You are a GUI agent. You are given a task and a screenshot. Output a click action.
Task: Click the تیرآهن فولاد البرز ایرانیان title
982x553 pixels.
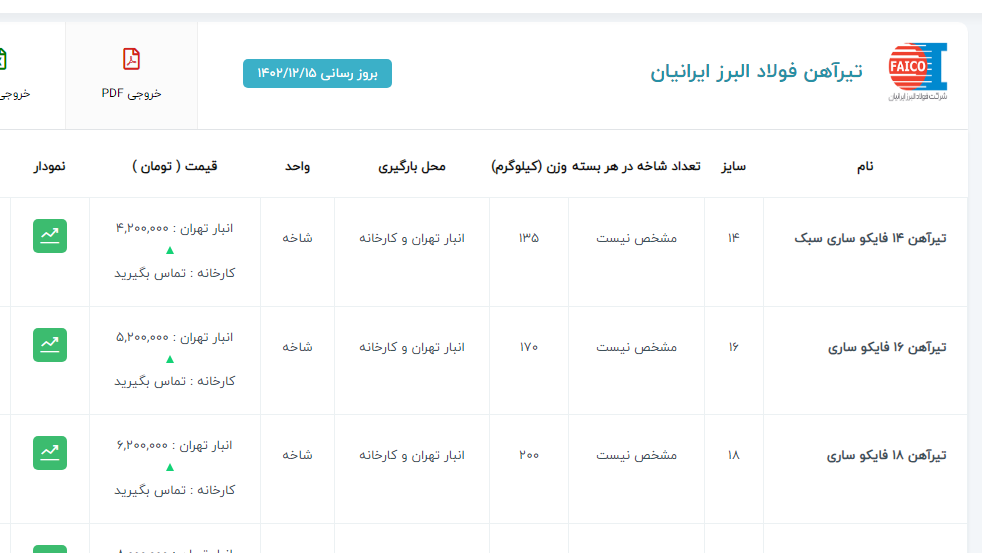tap(756, 73)
